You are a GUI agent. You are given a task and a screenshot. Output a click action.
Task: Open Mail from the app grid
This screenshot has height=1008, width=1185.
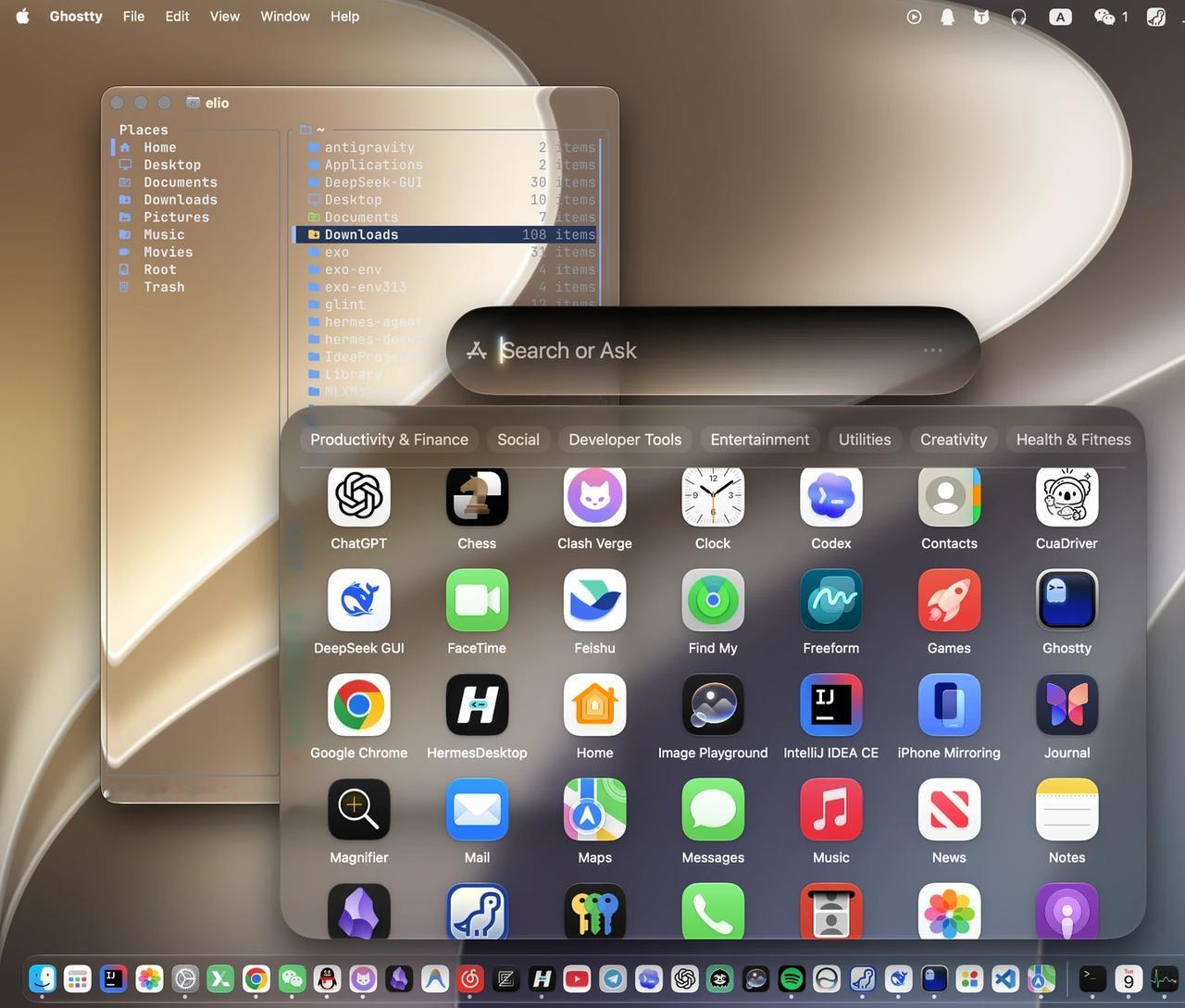(x=477, y=809)
